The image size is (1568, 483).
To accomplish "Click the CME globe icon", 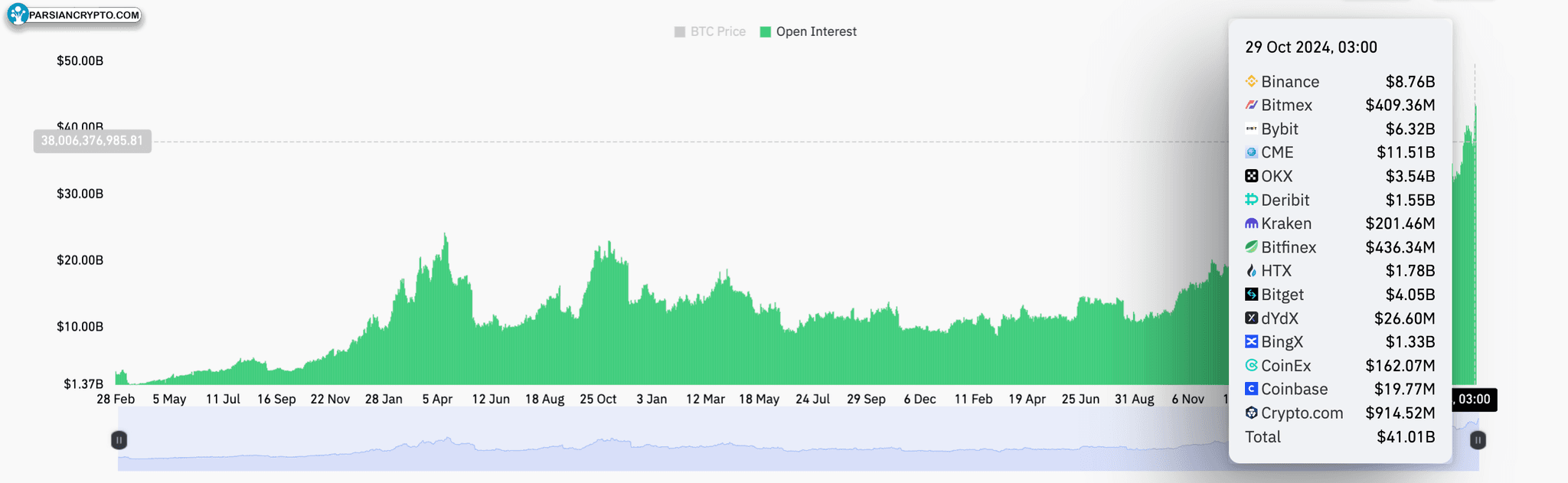I will 1251,152.
